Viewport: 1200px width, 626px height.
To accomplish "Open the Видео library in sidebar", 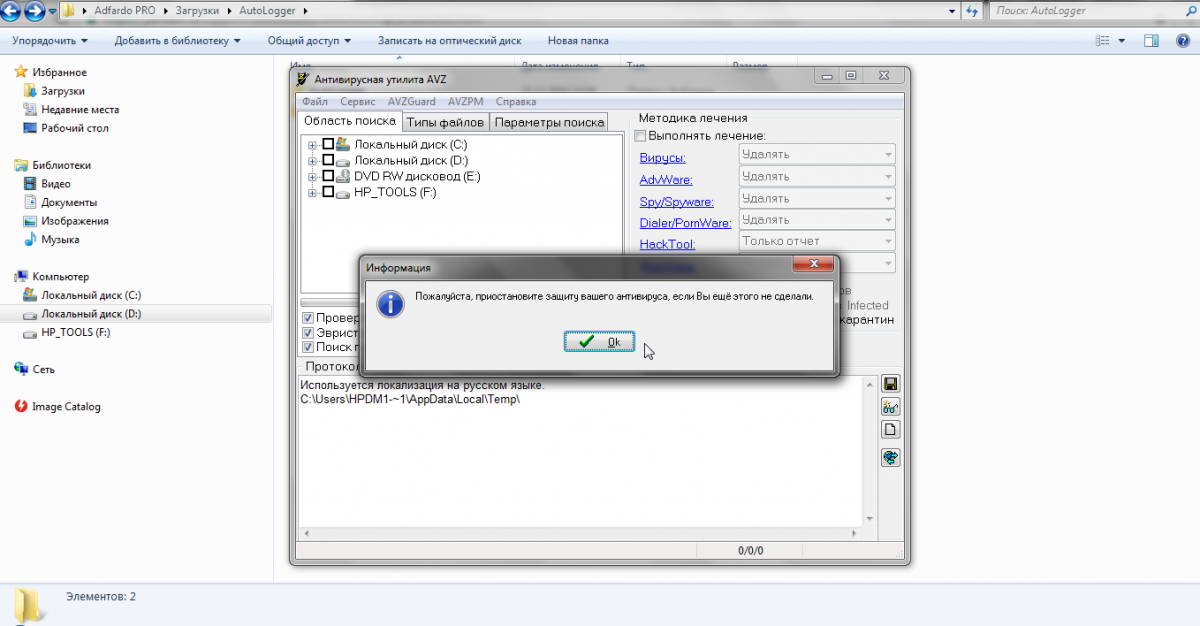I will (x=48, y=184).
